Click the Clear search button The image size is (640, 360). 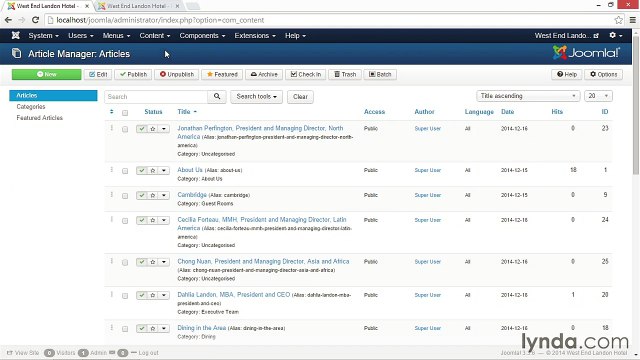(x=300, y=97)
